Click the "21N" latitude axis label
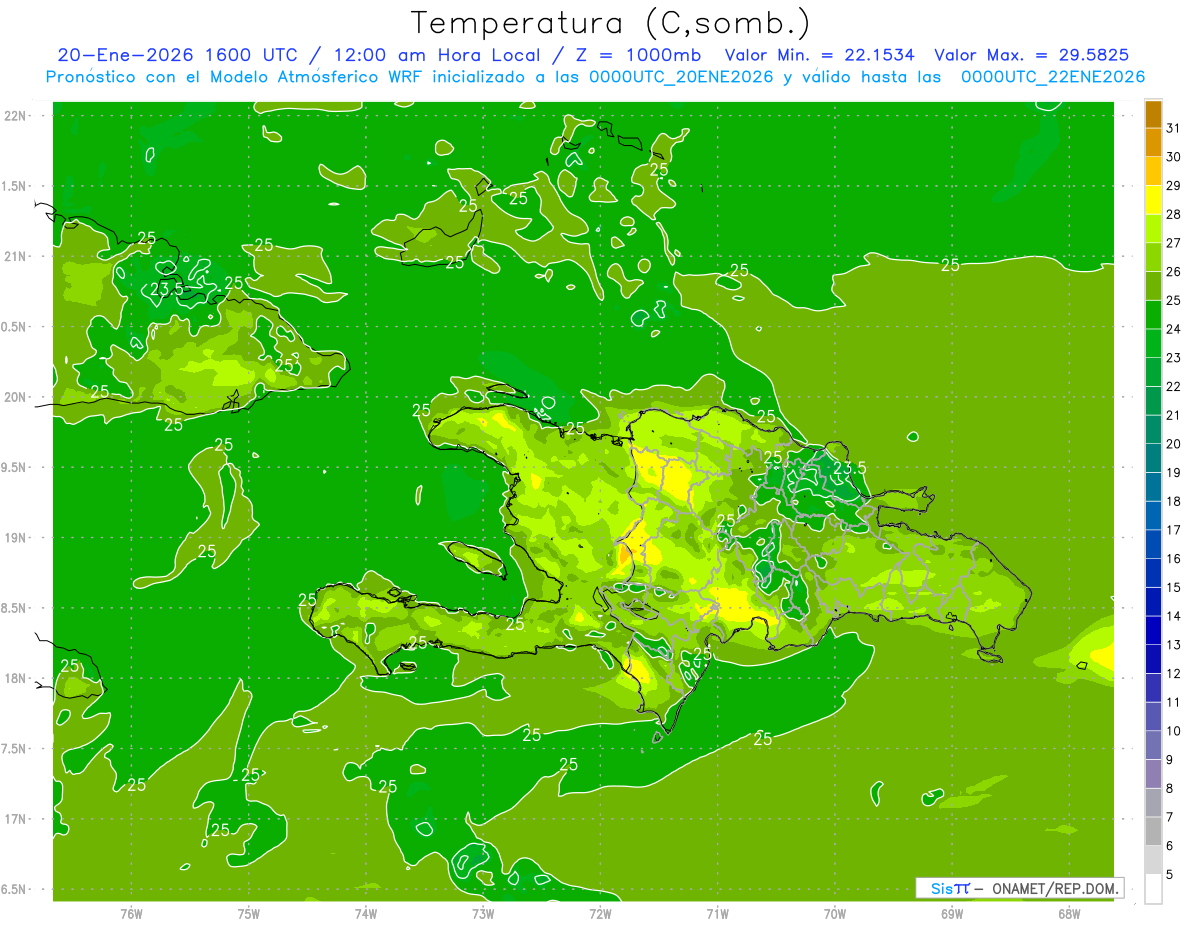 [14, 256]
